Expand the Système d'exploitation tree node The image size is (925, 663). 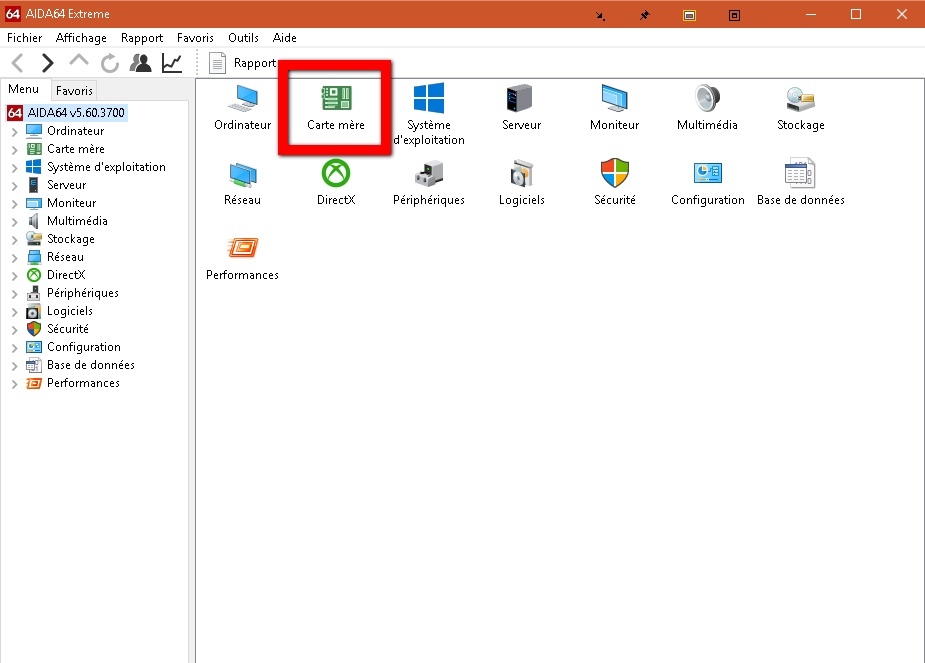[x=15, y=168]
